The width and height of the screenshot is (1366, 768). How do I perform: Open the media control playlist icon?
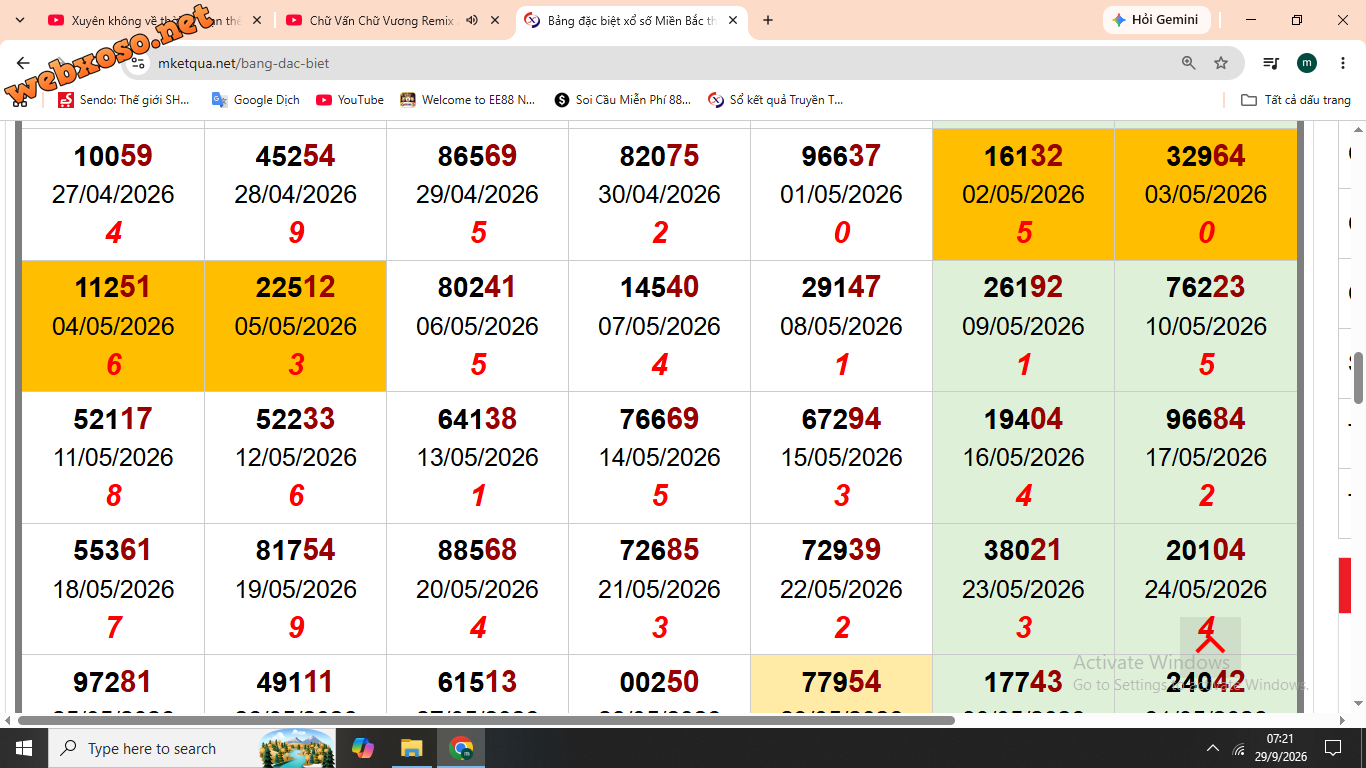[1271, 63]
